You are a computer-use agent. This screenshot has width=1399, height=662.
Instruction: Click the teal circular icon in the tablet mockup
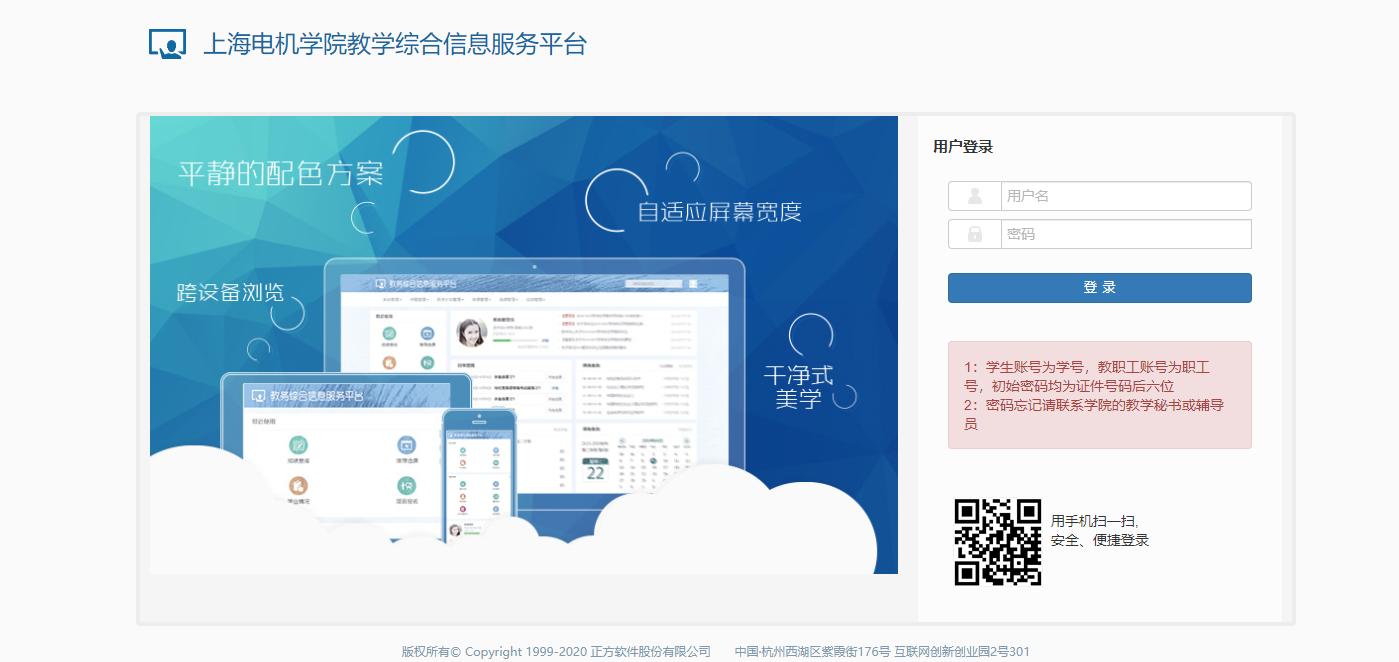[297, 445]
